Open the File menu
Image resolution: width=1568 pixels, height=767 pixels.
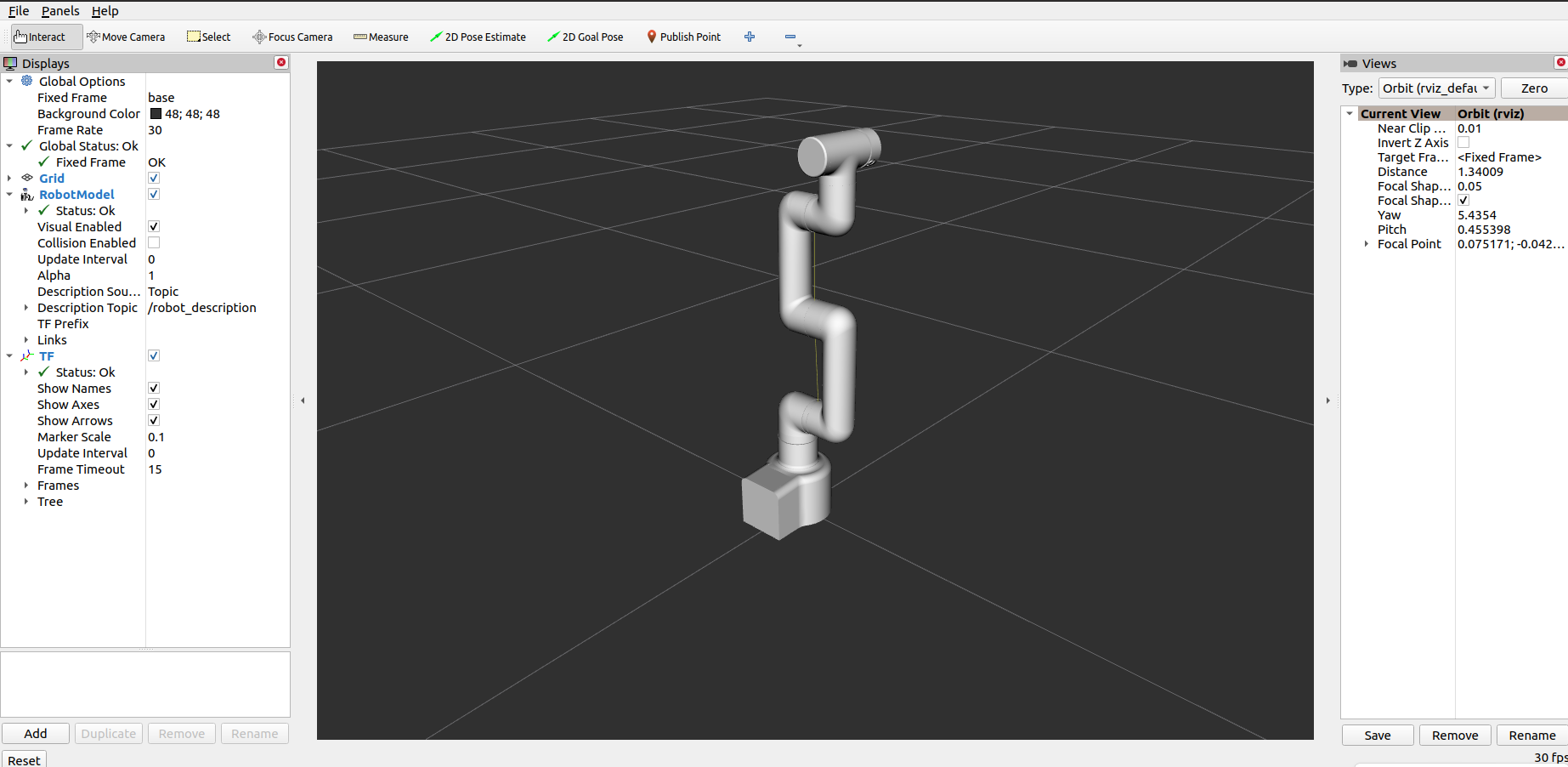click(x=19, y=11)
